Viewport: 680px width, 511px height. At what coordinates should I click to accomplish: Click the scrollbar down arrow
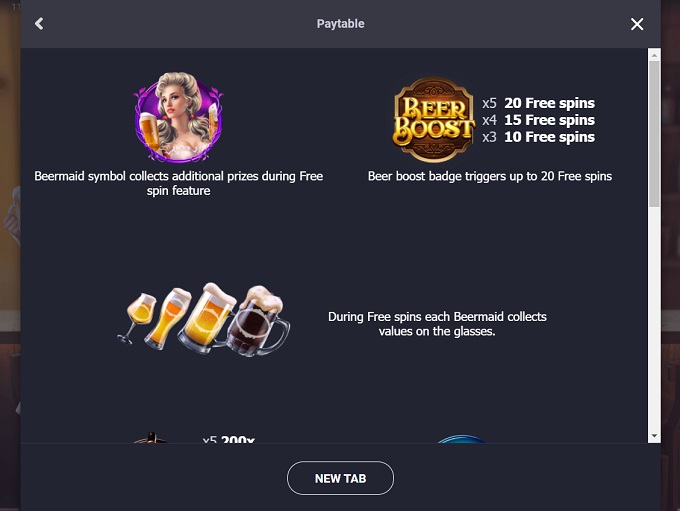click(x=654, y=436)
